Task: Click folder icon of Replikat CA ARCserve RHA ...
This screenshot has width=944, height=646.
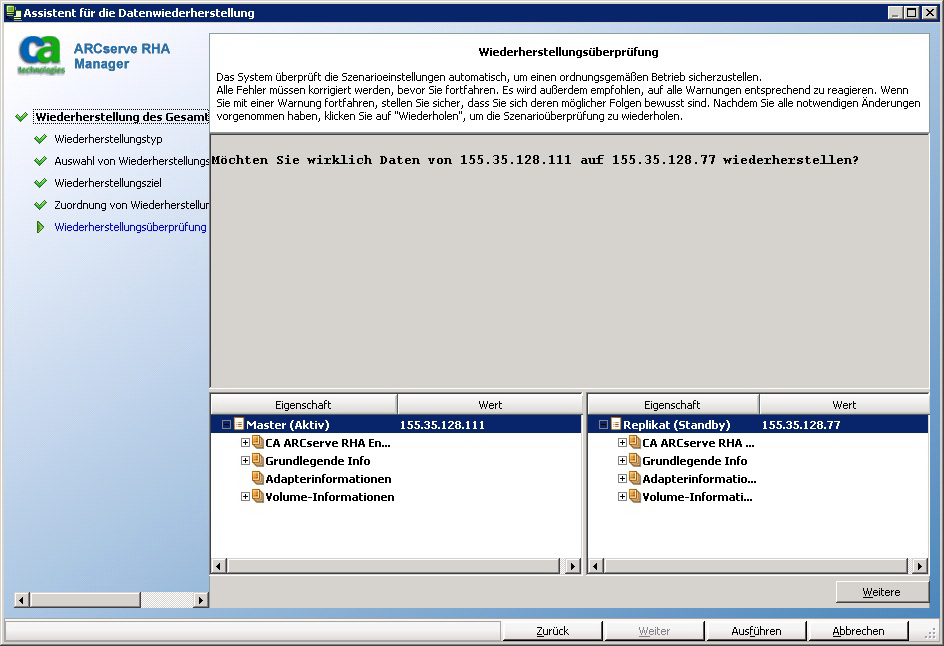Action: (635, 443)
